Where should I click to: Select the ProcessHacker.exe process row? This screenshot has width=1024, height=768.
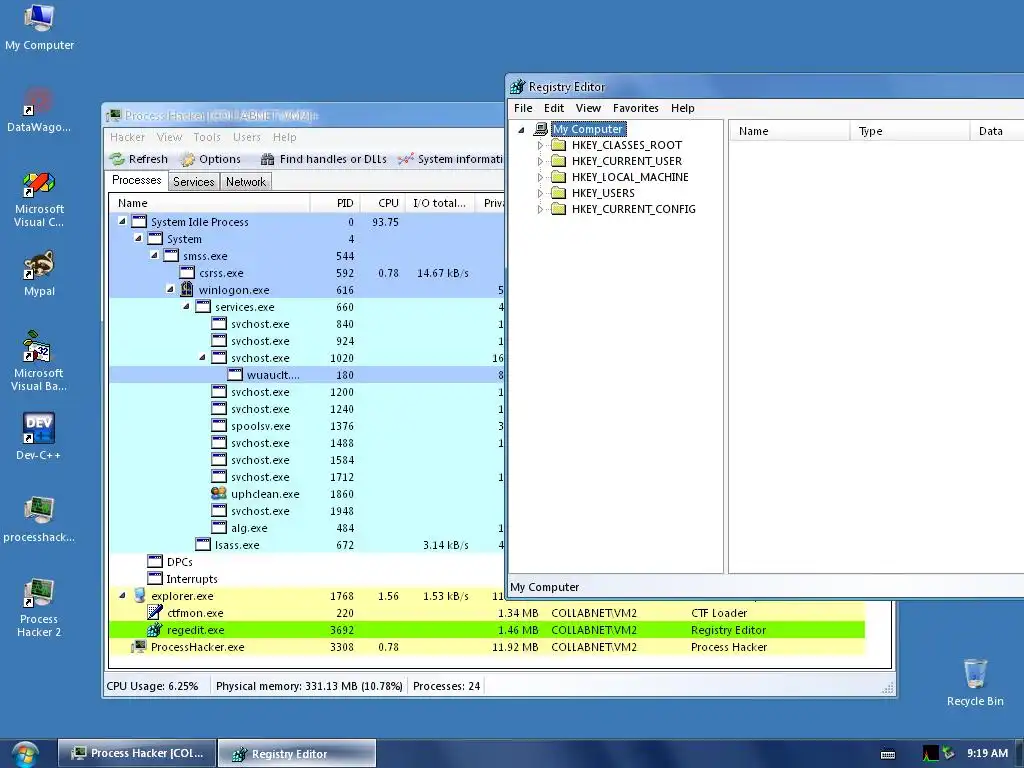click(487, 647)
